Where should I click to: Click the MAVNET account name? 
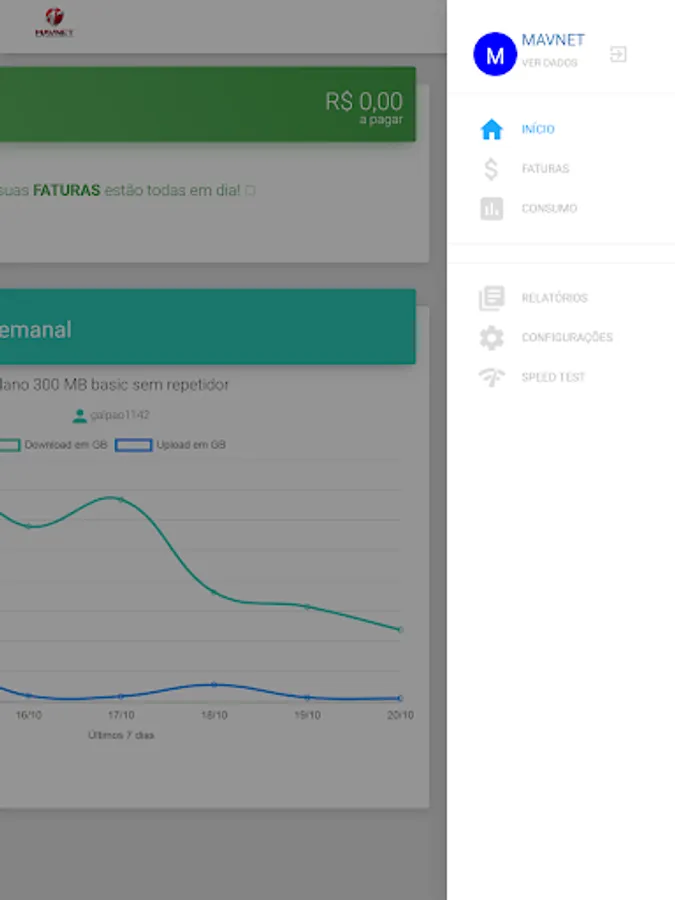coord(553,40)
